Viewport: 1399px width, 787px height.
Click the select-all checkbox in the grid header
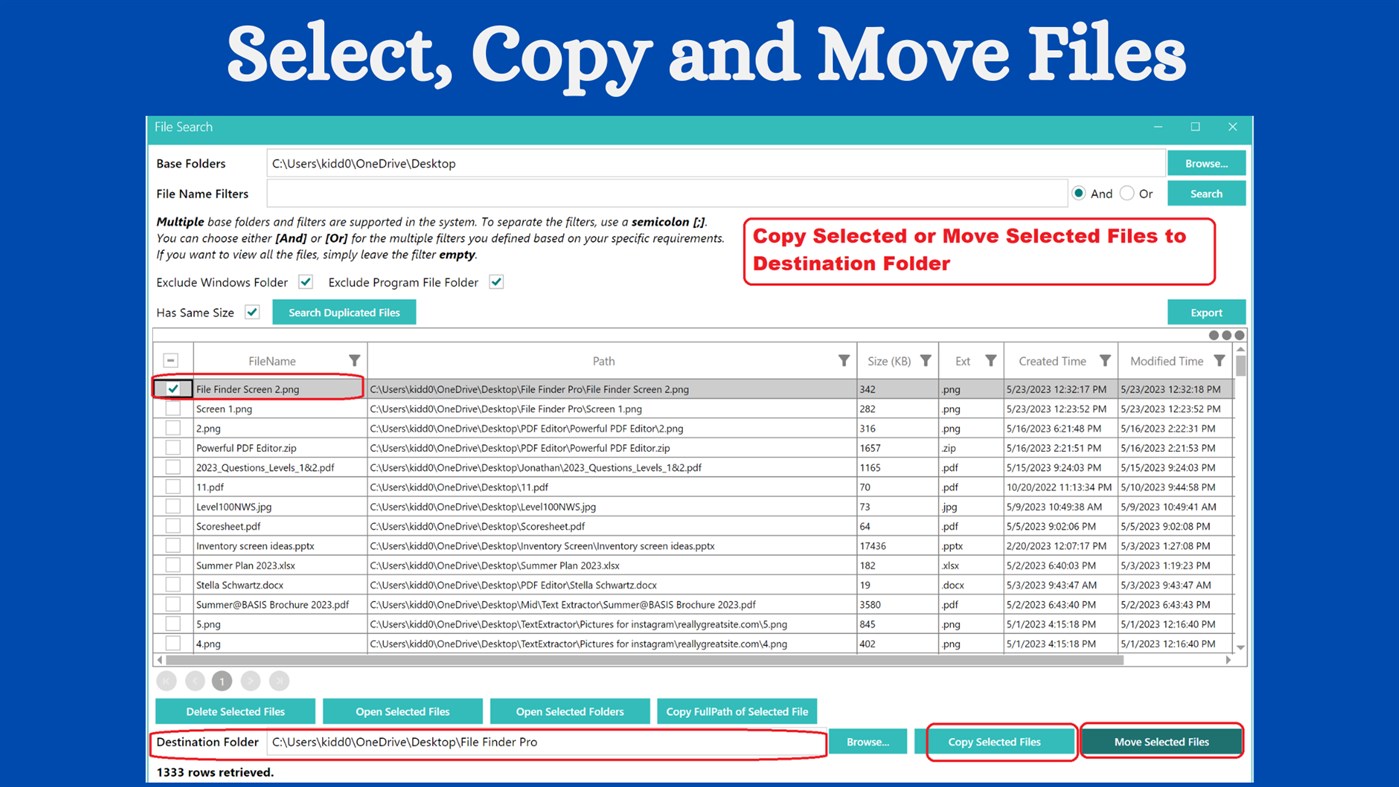[x=172, y=359]
